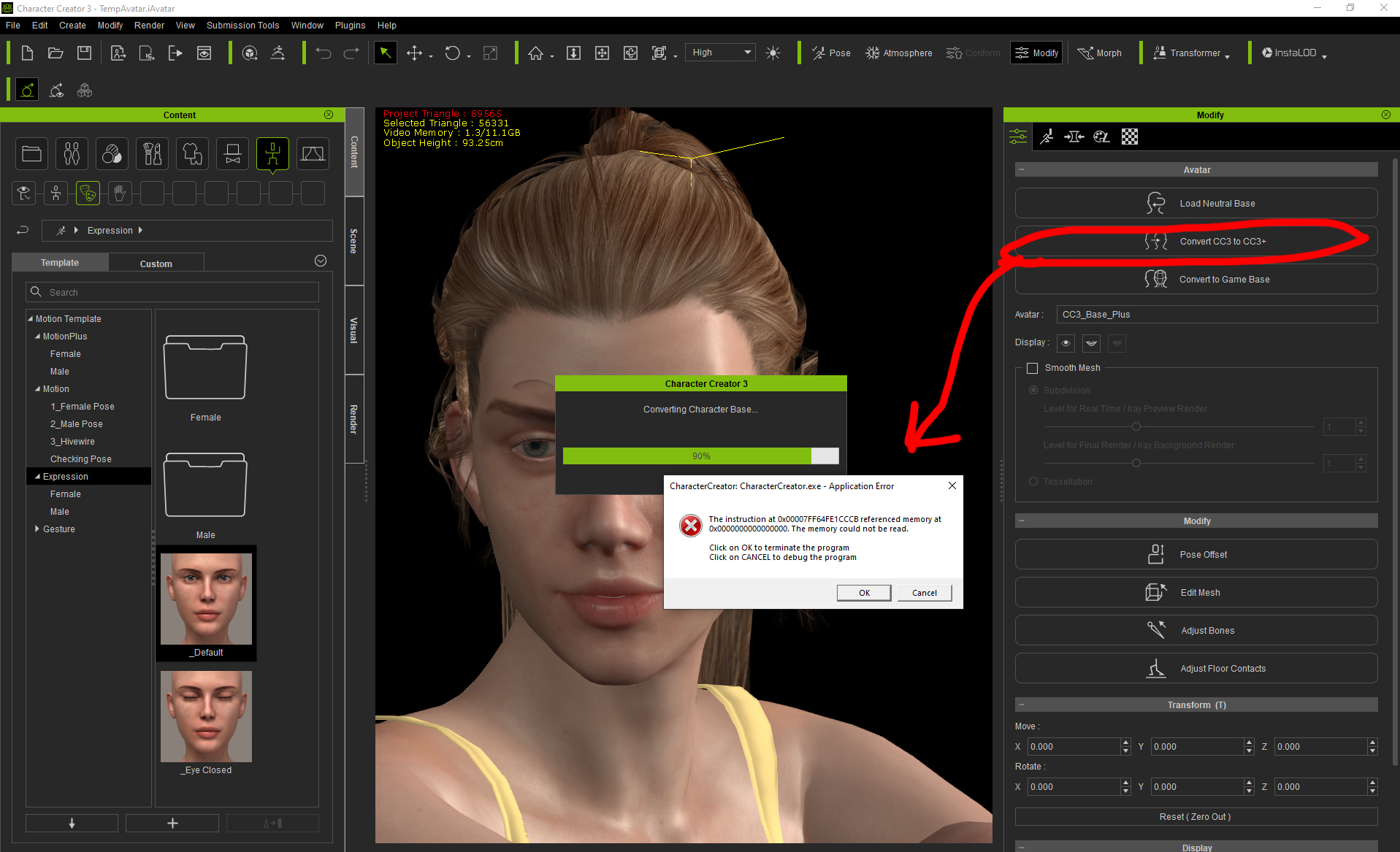Image resolution: width=1400 pixels, height=852 pixels.
Task: Select 1_Female Pose tree item
Action: coord(83,407)
